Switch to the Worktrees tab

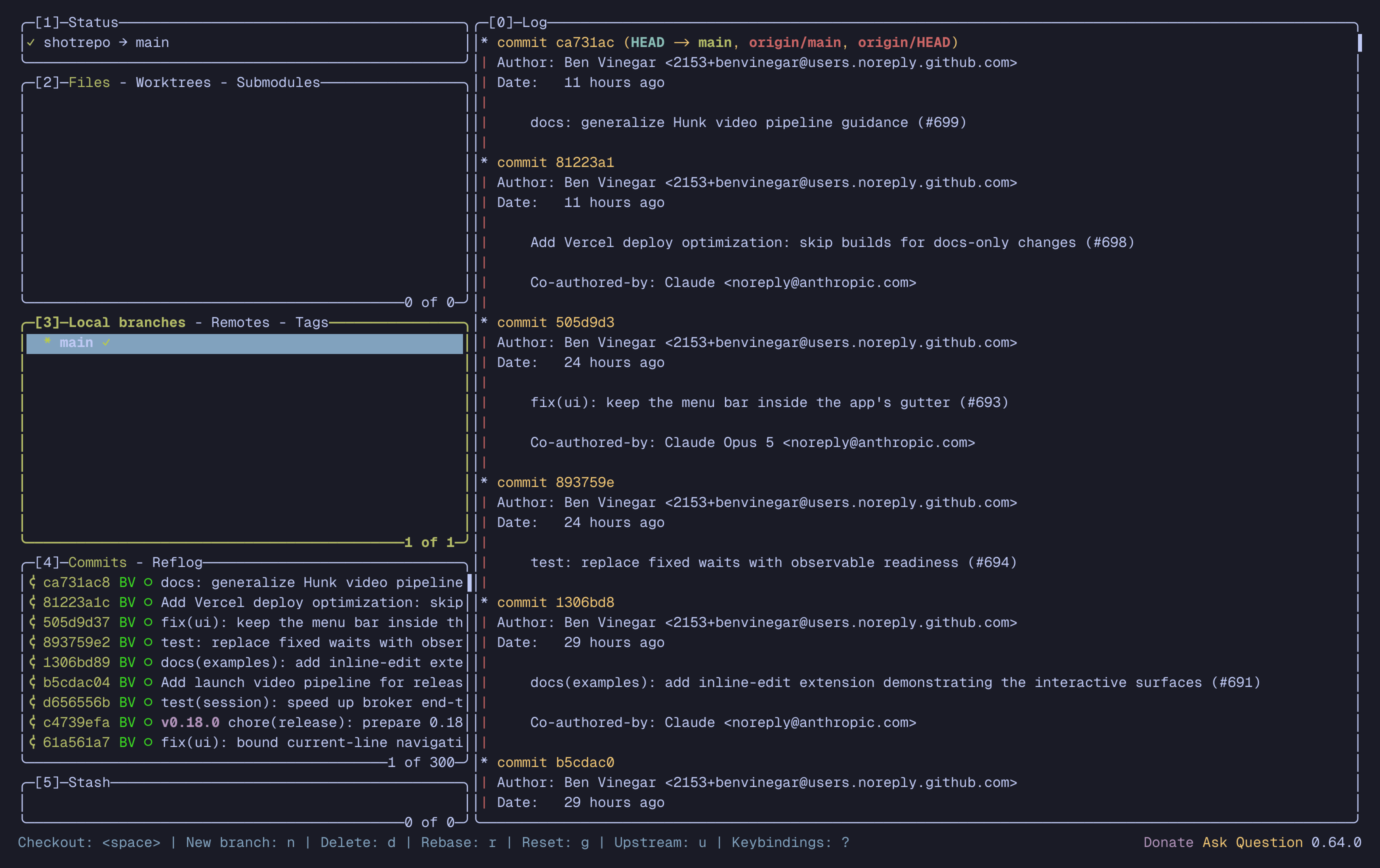(173, 82)
